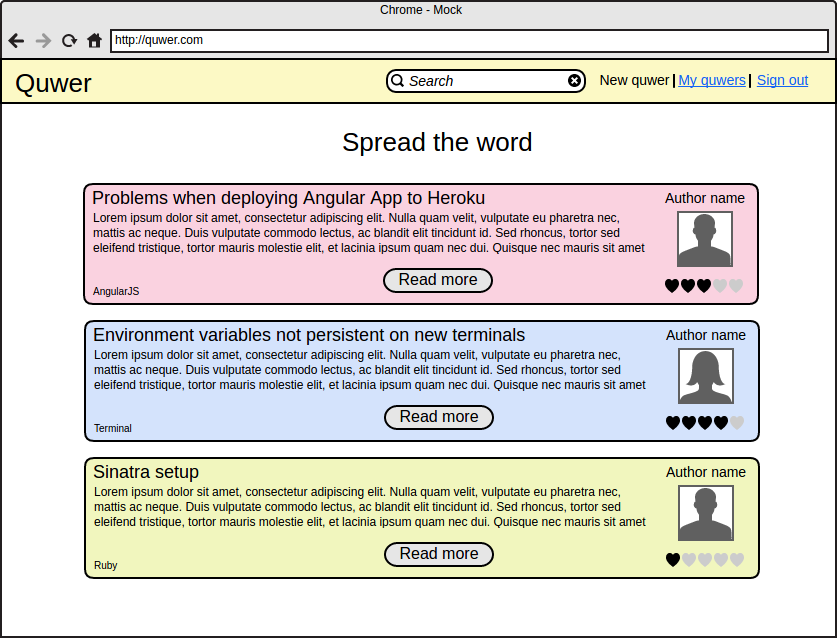Rate the Sinatra setup post two hearts
This screenshot has width=837, height=638.
[x=689, y=560]
